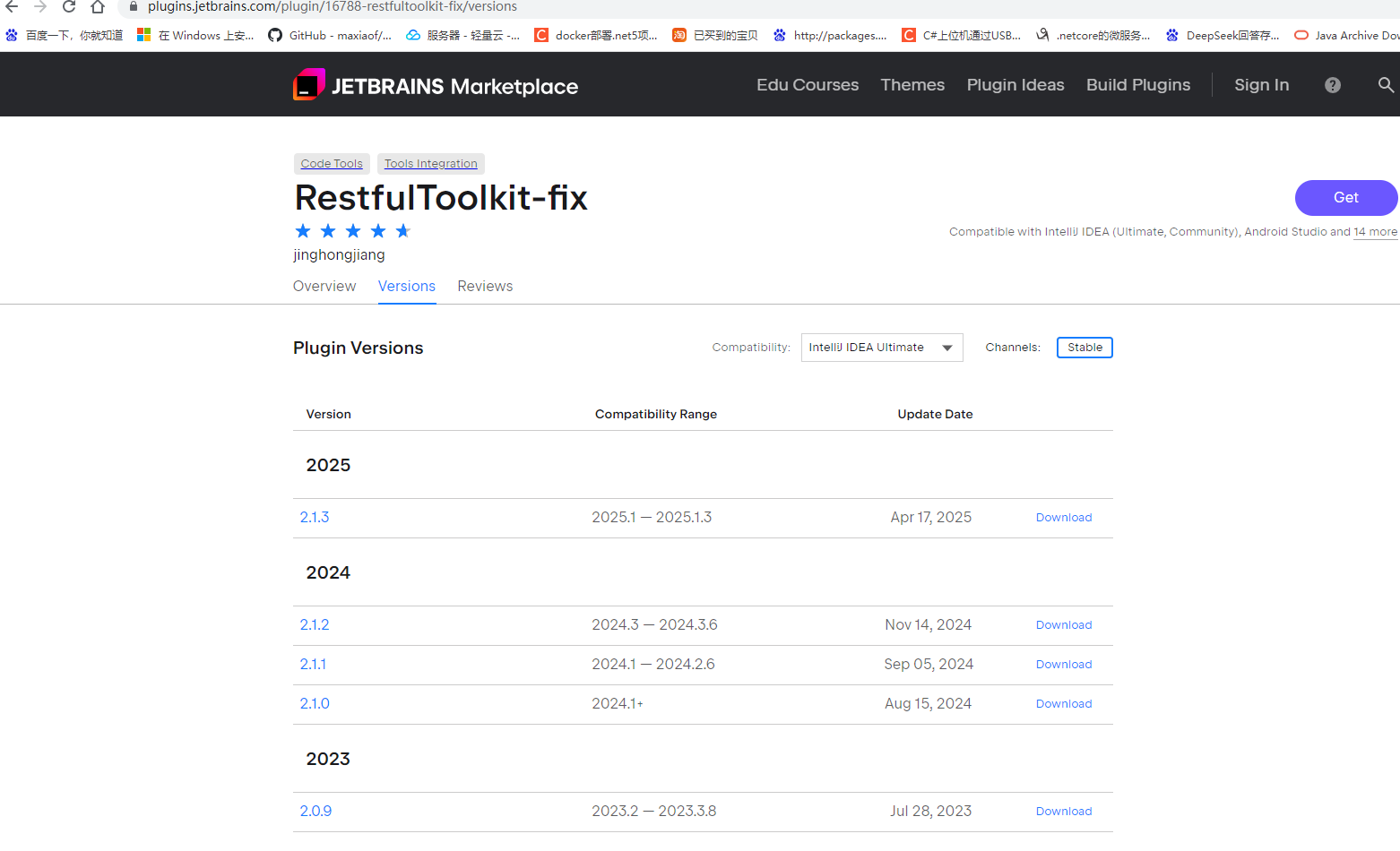Viewport: 1400px width, 851px height.
Task: Open the 服务器 轻量云 bookmark
Action: pos(462,35)
